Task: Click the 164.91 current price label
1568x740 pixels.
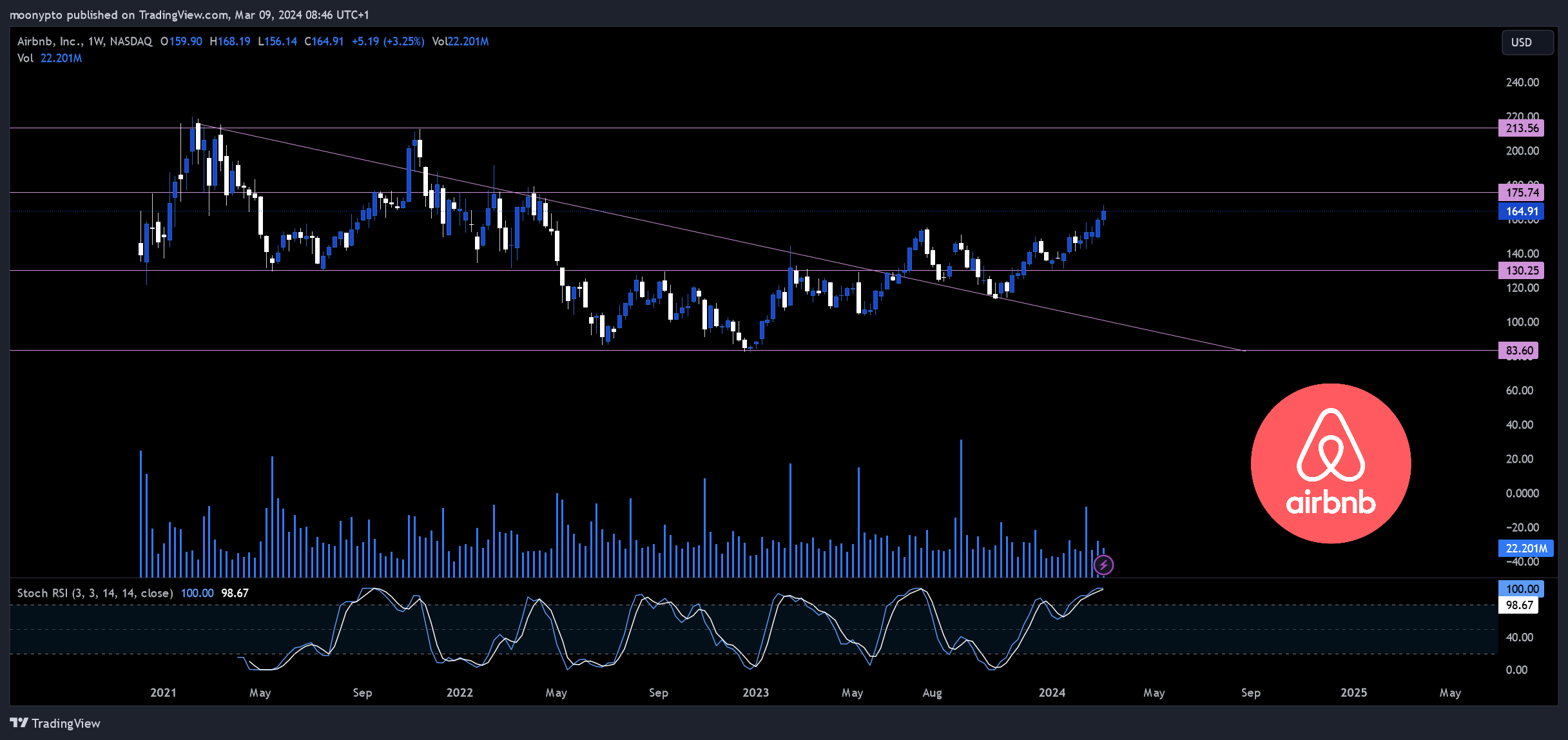Action: [1521, 211]
